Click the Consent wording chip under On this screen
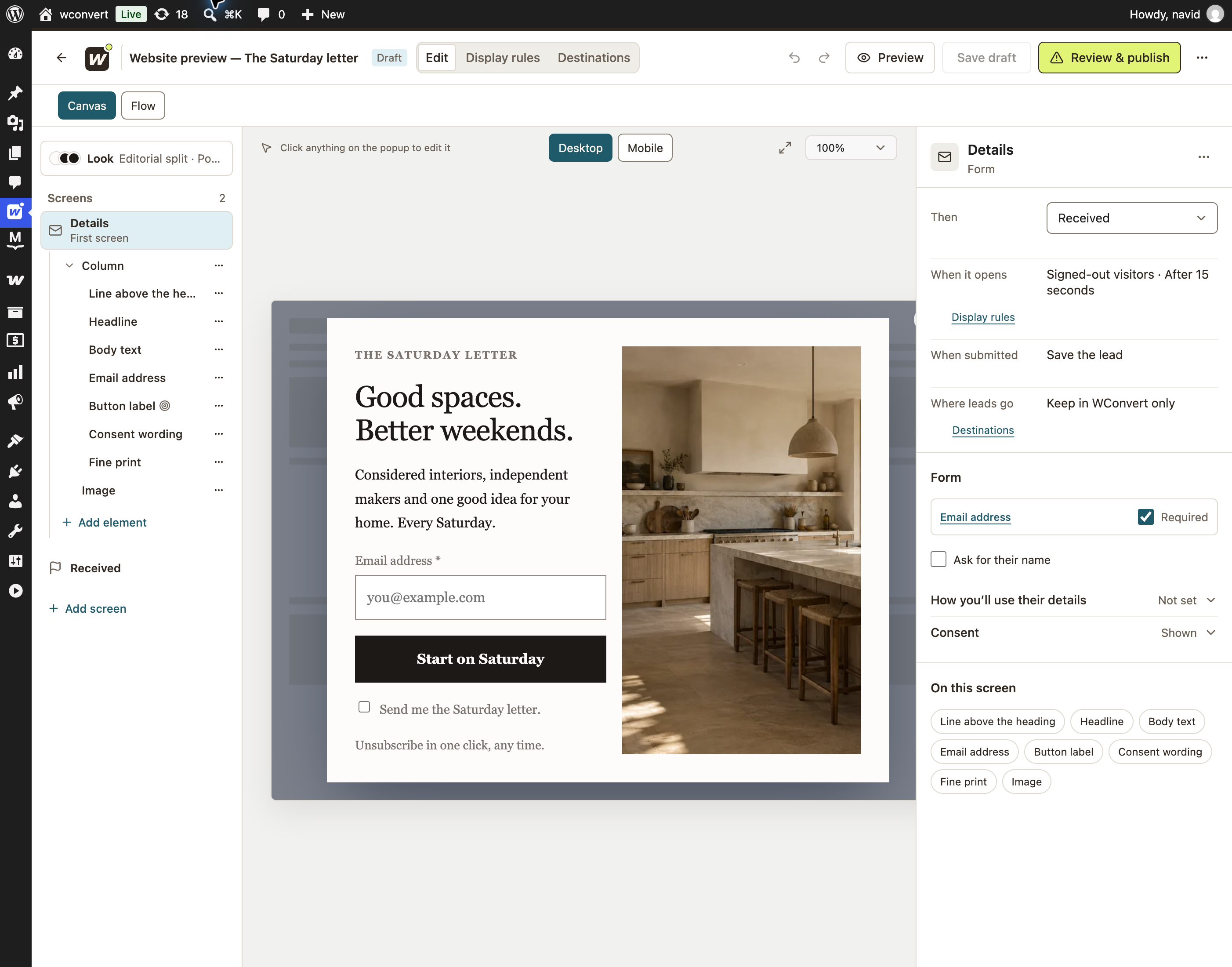This screenshot has height=967, width=1232. point(1160,752)
